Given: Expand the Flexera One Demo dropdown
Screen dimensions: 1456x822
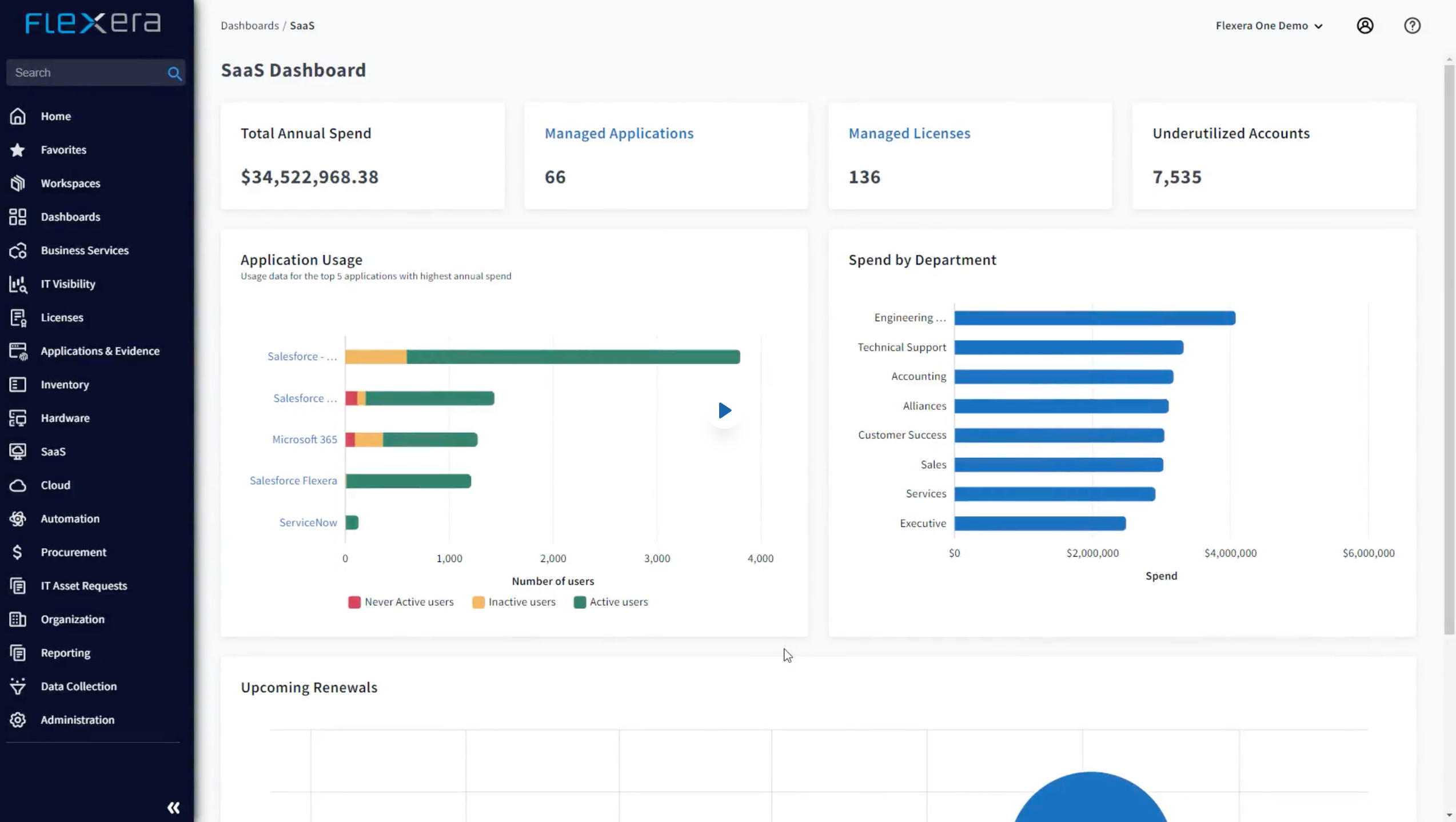Looking at the screenshot, I should click(1268, 26).
